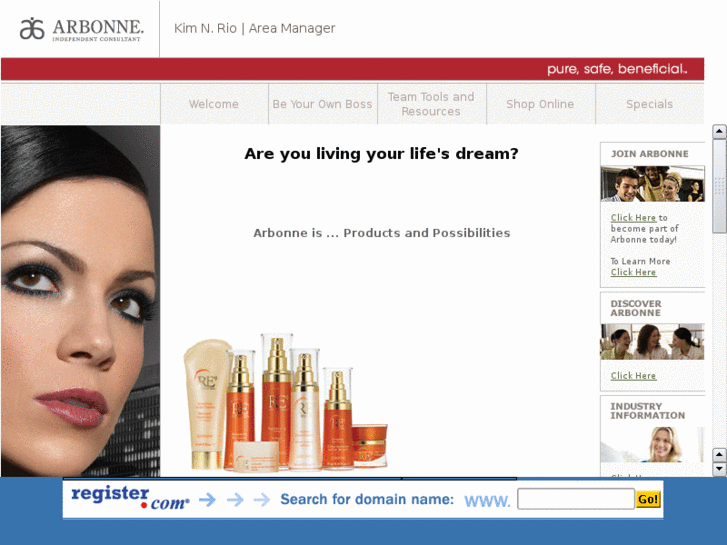Screen dimensions: 727x545
Task: Click the inner sidebar scroll up arrow
Action: click(x=719, y=131)
